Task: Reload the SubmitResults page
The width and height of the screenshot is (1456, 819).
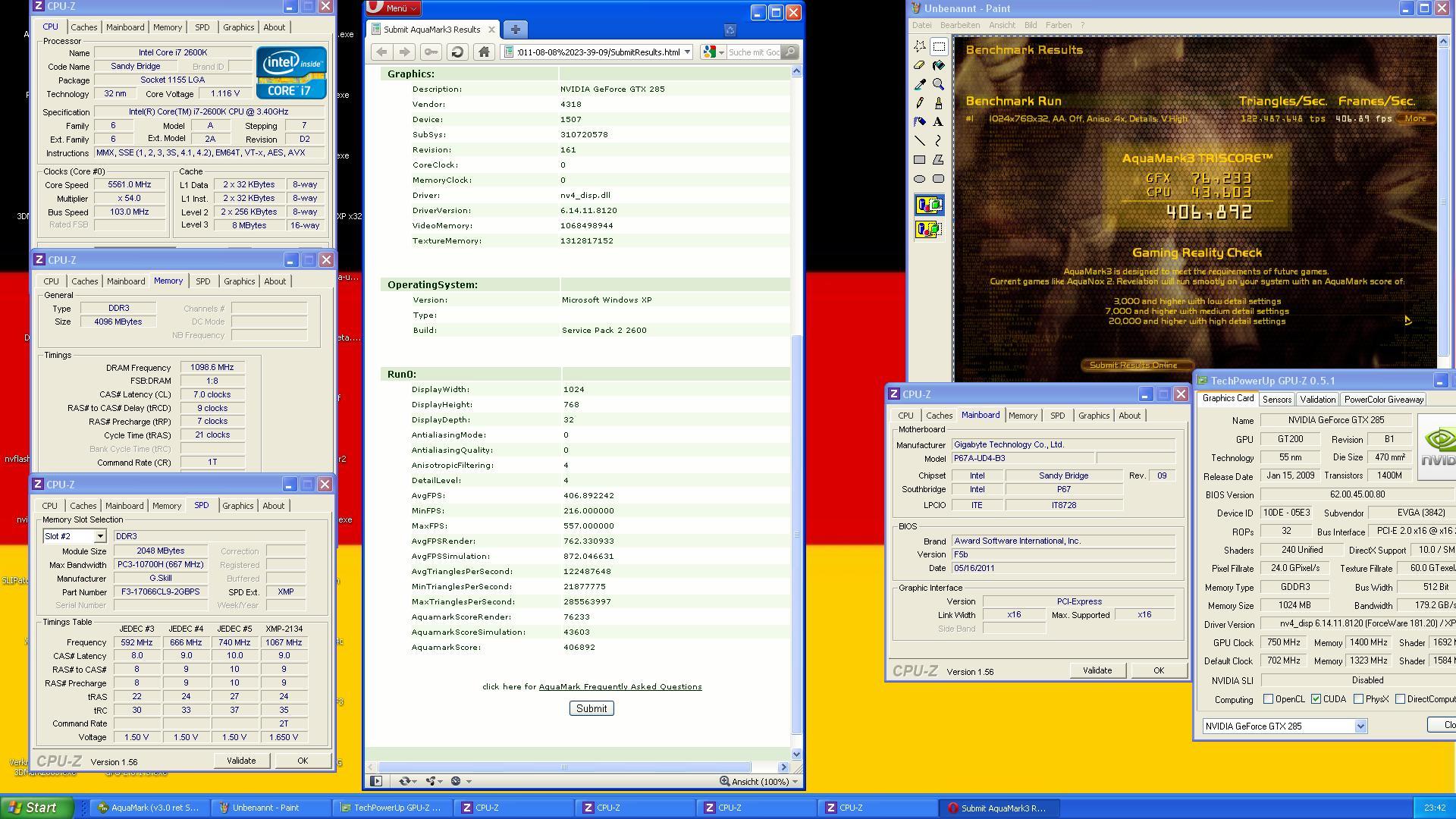Action: click(457, 52)
